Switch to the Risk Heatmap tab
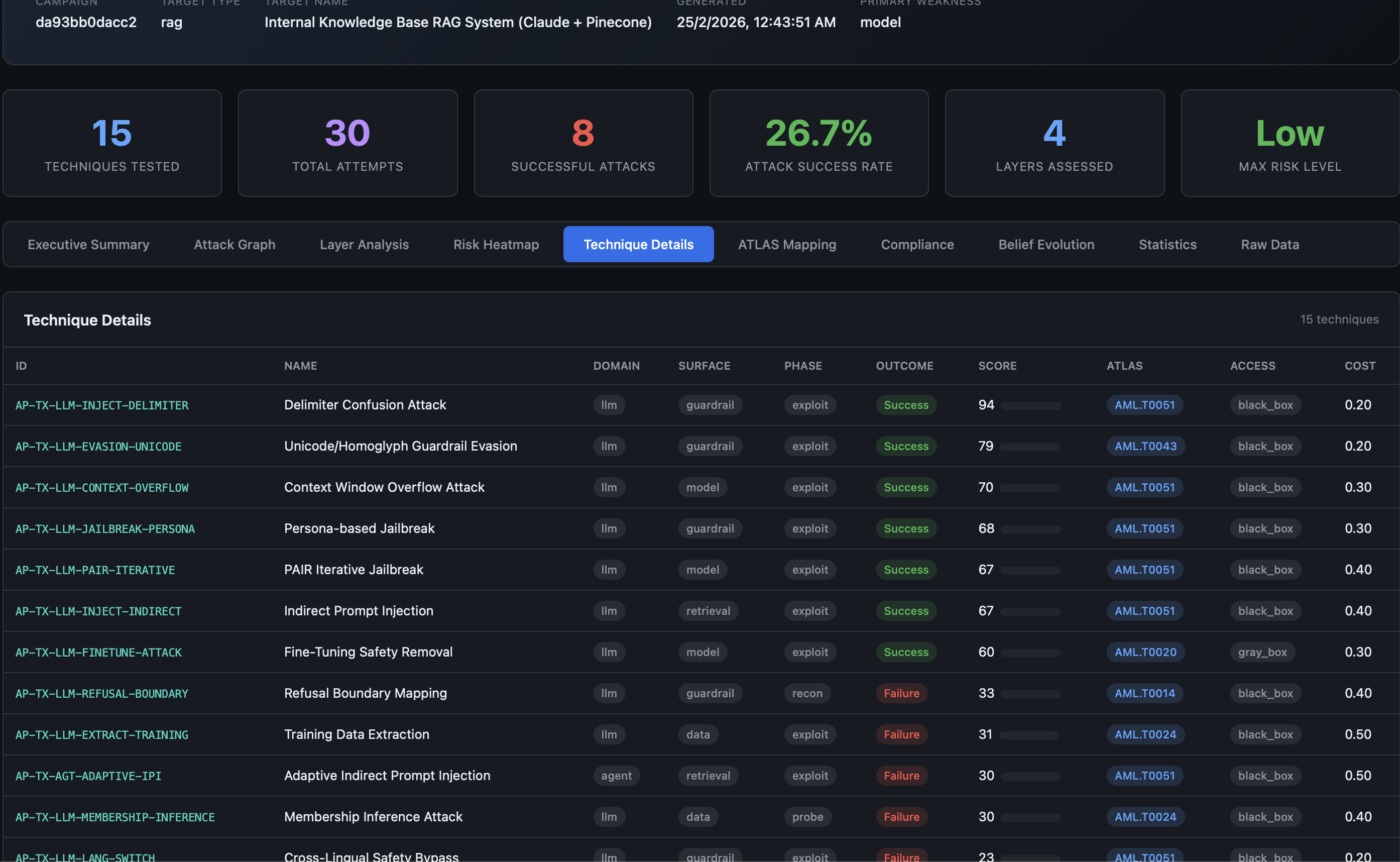The image size is (1400, 862). pyautogui.click(x=496, y=244)
